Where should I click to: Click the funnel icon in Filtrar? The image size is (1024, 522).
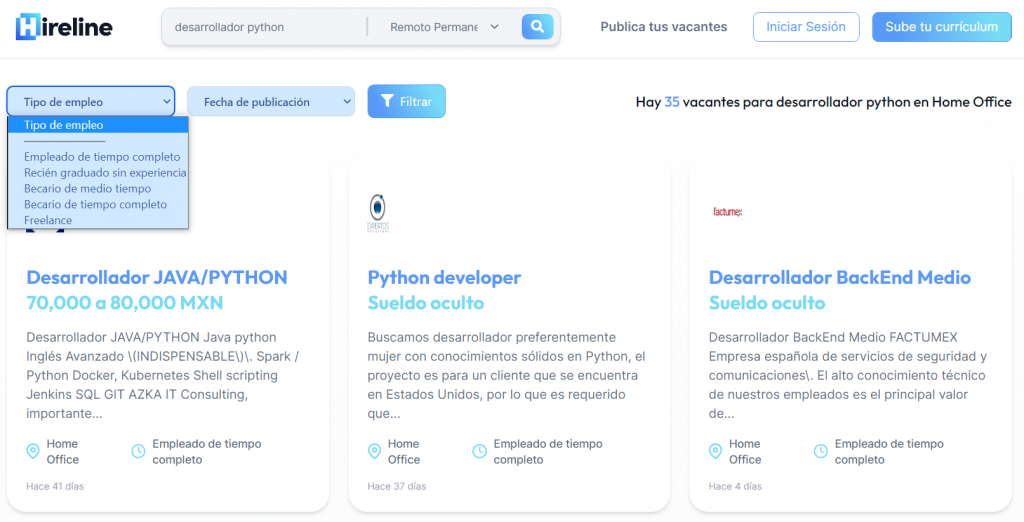click(387, 101)
